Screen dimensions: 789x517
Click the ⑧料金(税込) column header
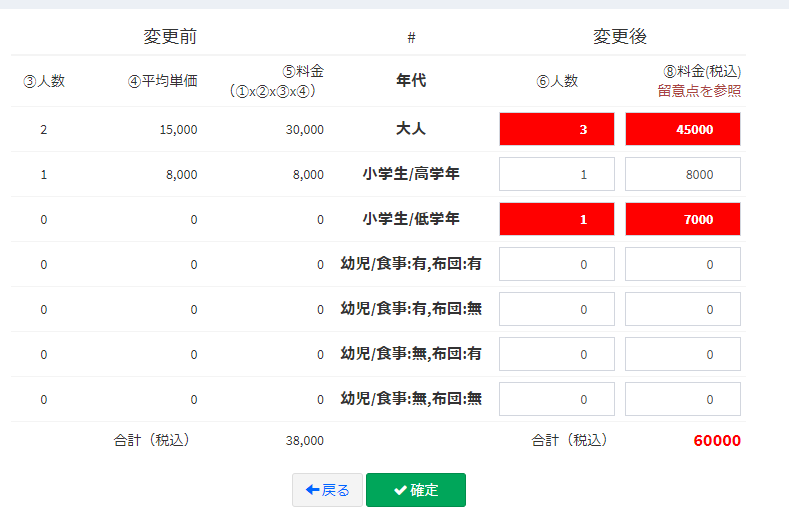702,71
